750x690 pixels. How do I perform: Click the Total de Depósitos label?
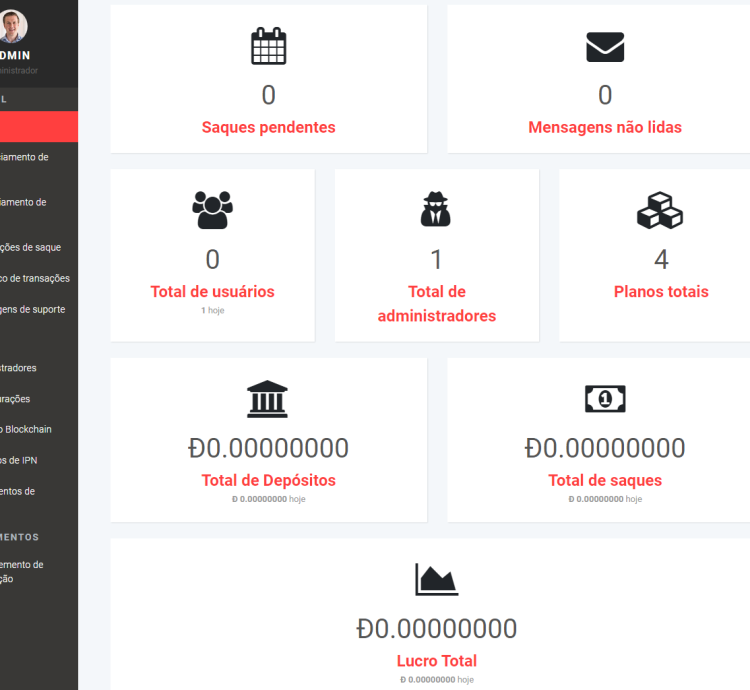pos(268,480)
